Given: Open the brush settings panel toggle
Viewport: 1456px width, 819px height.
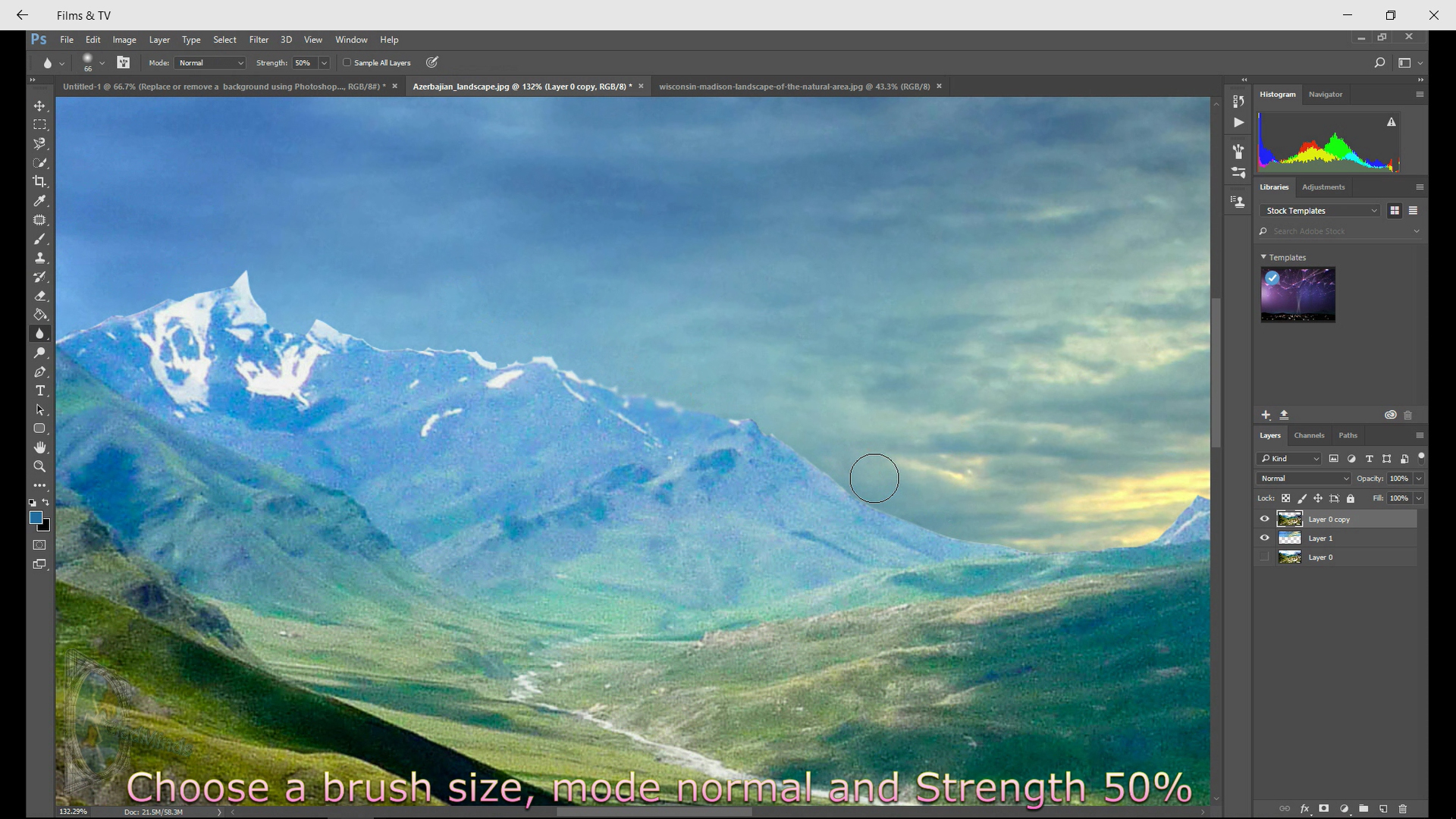Looking at the screenshot, I should tap(123, 63).
